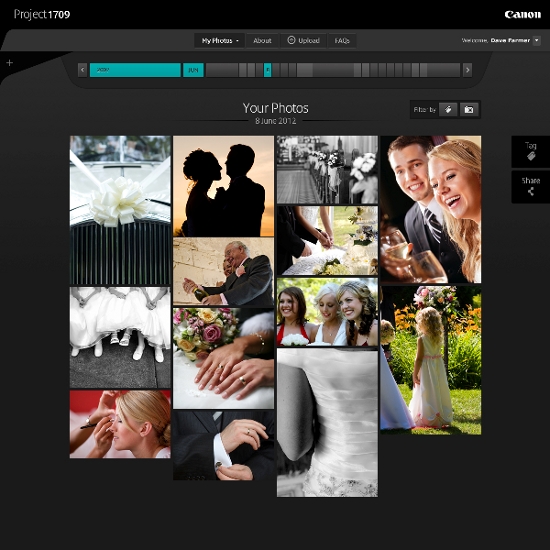Open the Dave Farmer account dropdown arrow
Image resolution: width=550 pixels, height=550 pixels.
[537, 40]
